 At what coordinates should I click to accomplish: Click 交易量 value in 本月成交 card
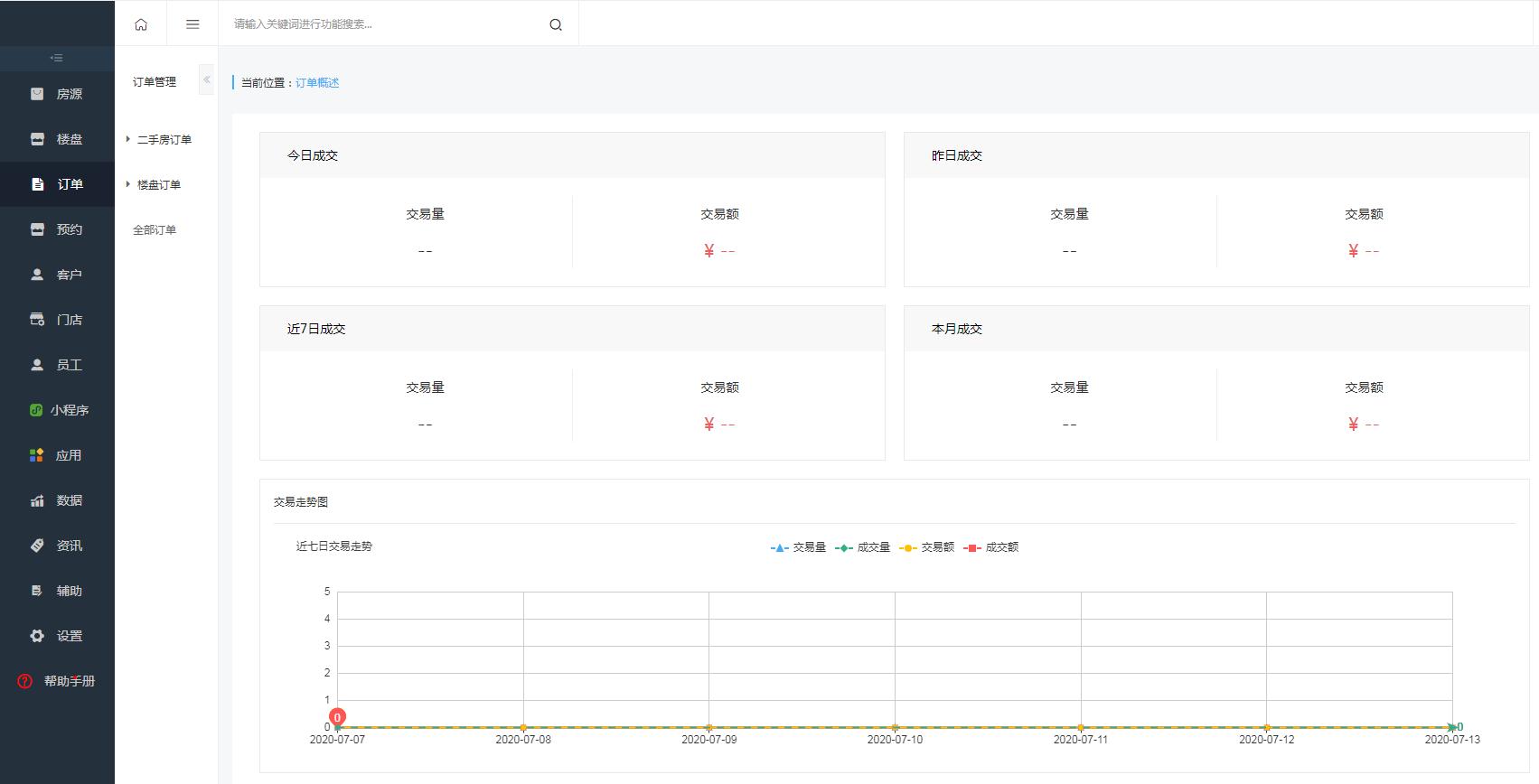[1069, 425]
